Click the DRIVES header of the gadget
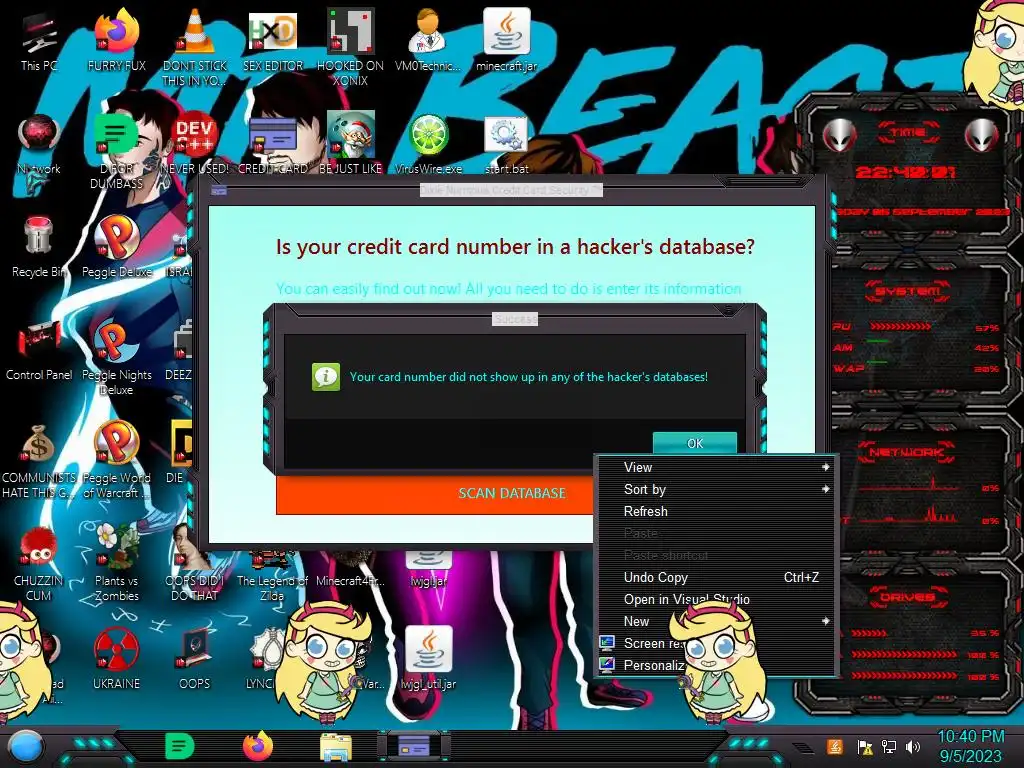Viewport: 1024px width, 768px height. click(x=908, y=596)
